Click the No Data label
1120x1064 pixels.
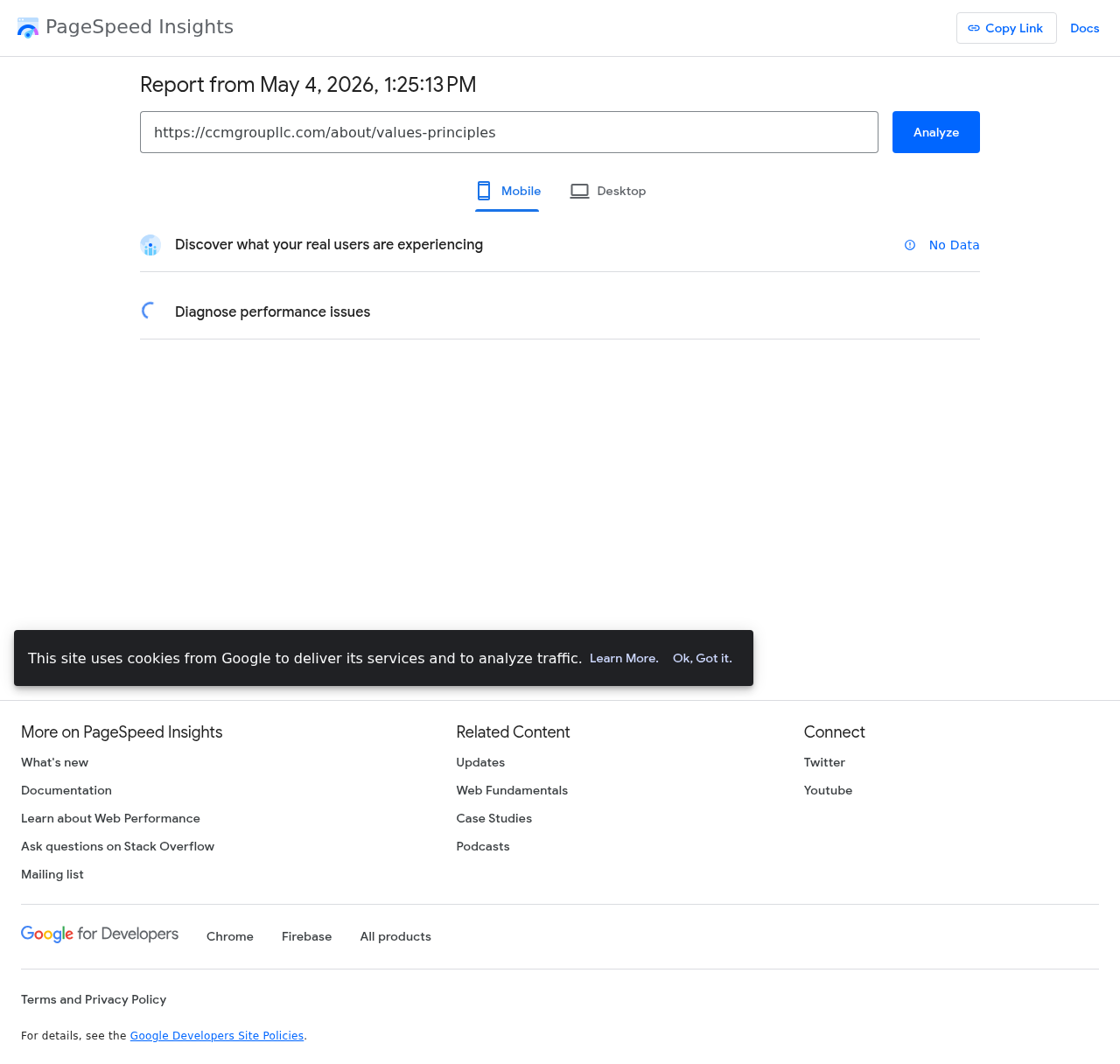(x=954, y=245)
